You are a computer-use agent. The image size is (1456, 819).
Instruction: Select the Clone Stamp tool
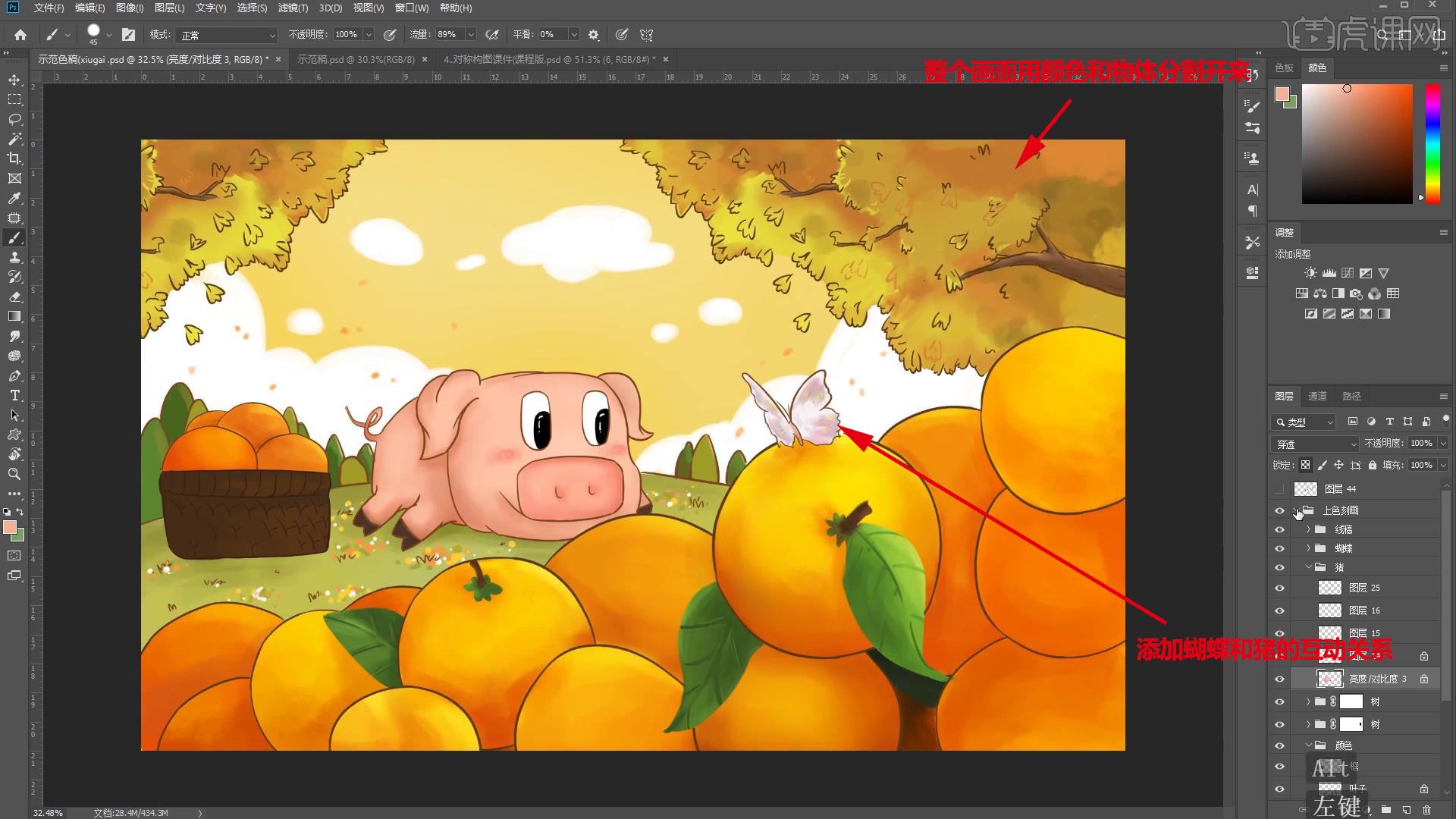click(x=14, y=257)
